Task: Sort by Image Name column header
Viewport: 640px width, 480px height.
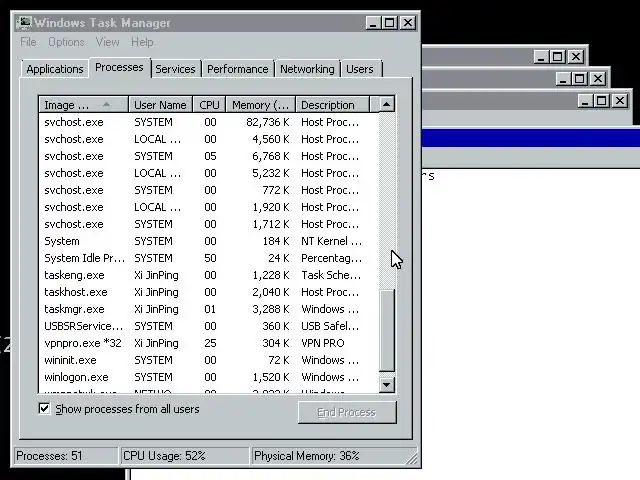Action: tap(84, 105)
